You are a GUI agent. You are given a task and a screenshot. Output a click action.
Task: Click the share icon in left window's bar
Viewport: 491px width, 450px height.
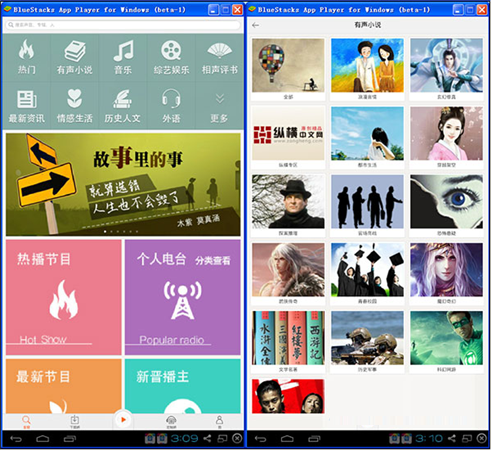coord(207,438)
